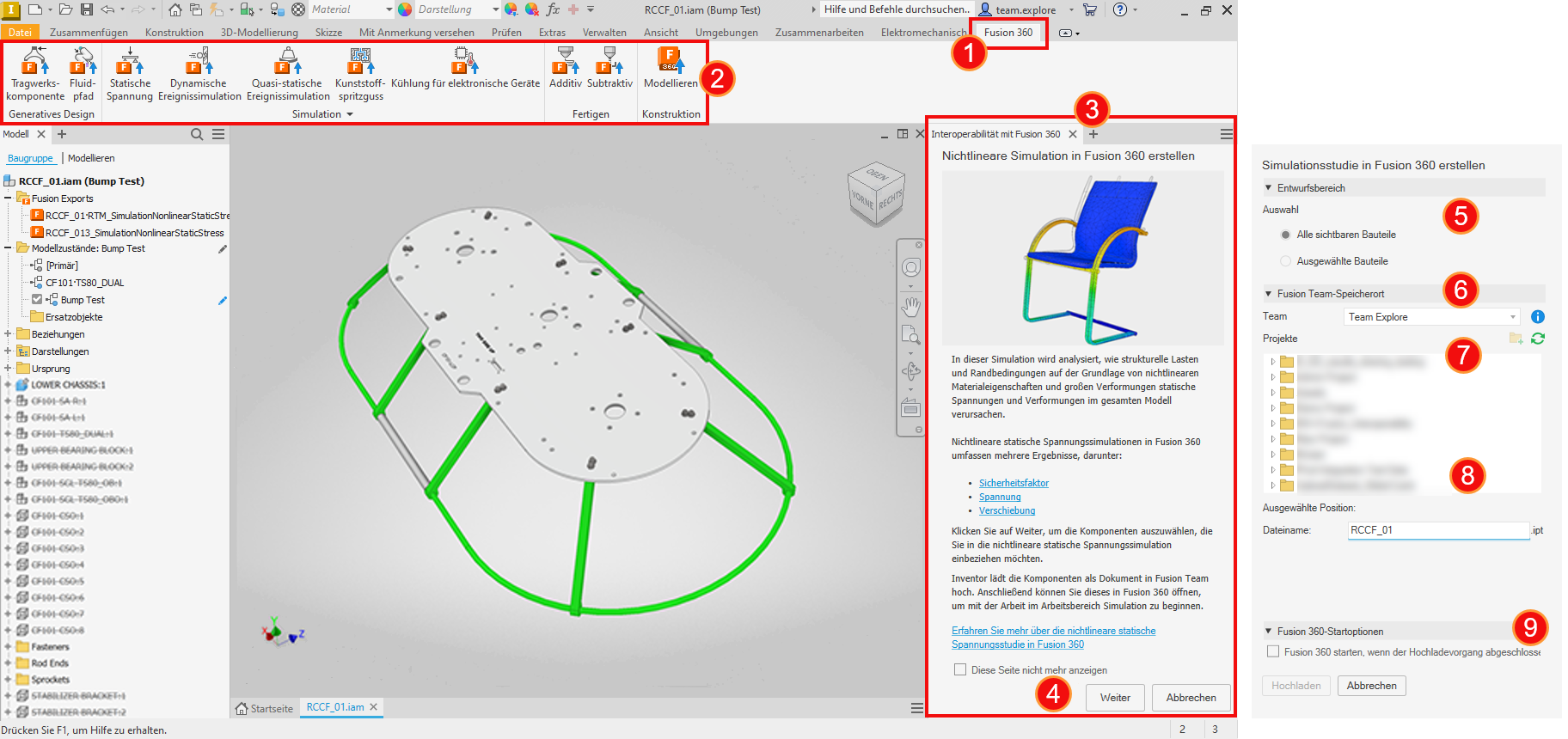The height and width of the screenshot is (739, 1568).
Task: Collapse the Fusion 360-Startoptionen section
Action: pos(1268,632)
